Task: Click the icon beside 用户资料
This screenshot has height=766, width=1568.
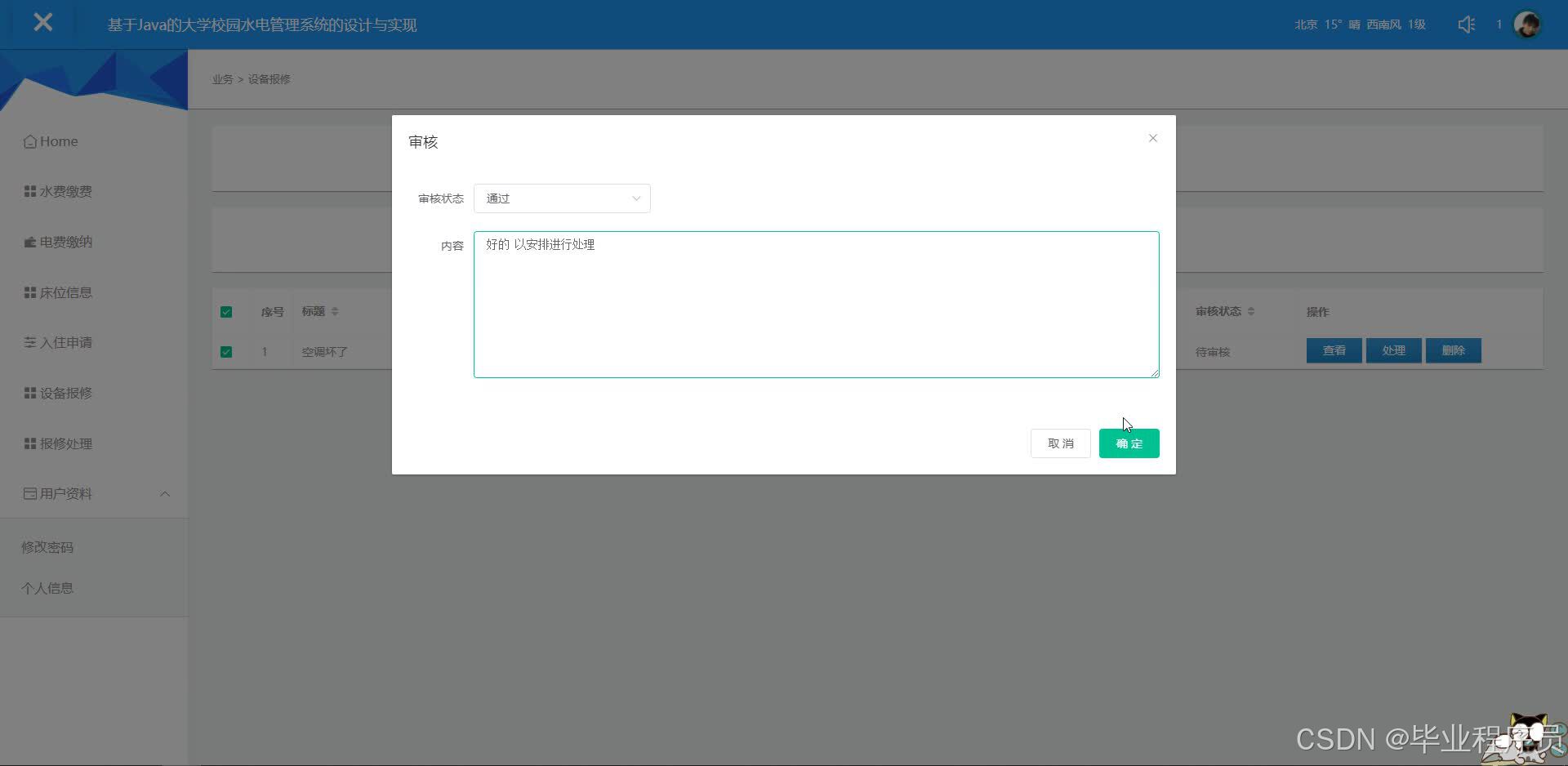Action: (x=30, y=493)
